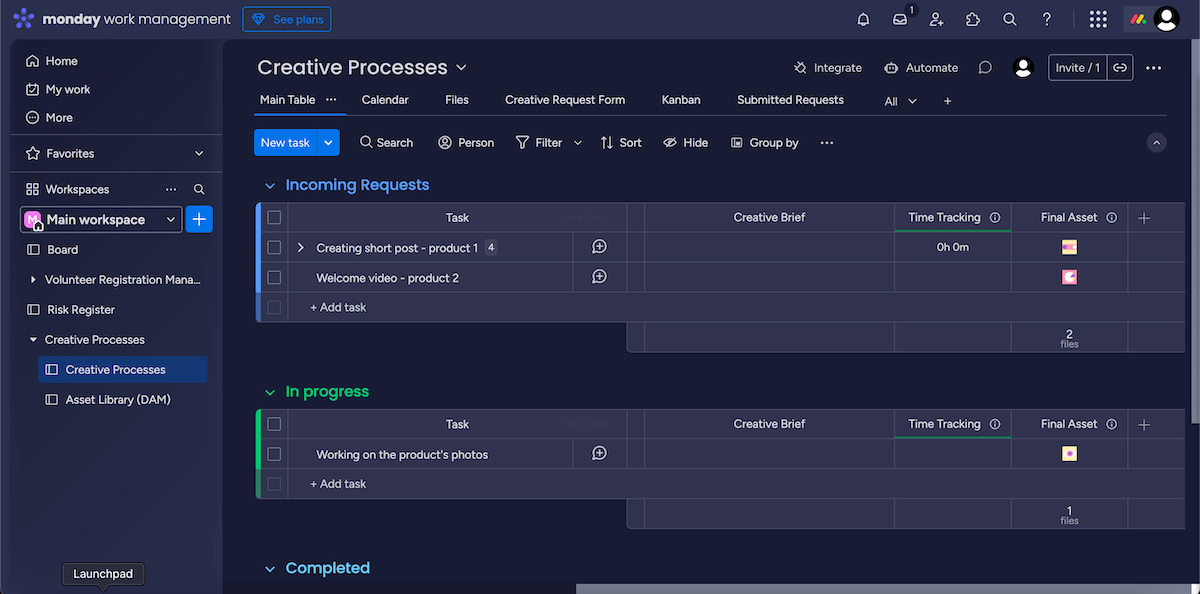
Task: Collapse the In progress group
Action: [269, 392]
